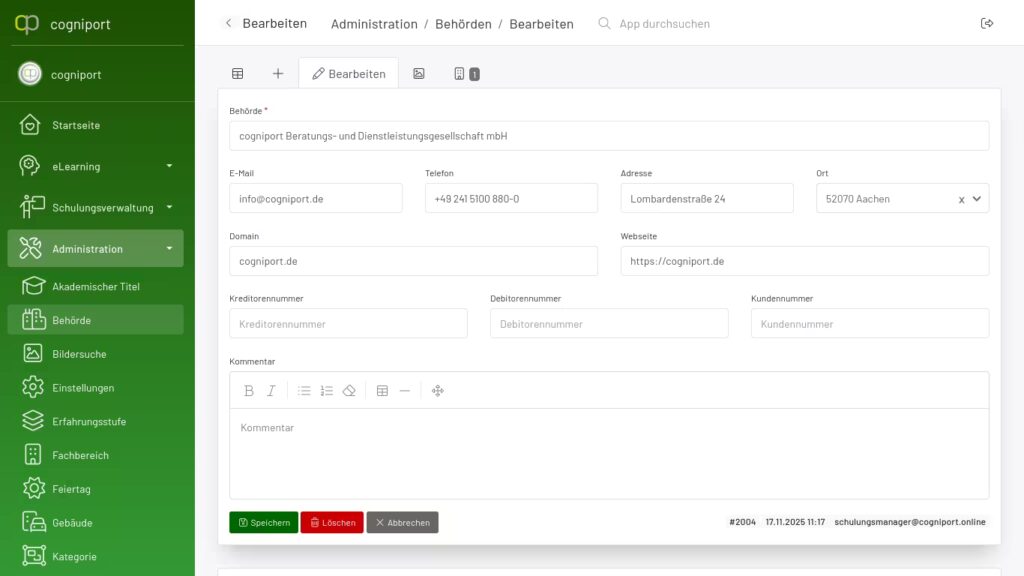Click the green Speichern button
The image size is (1024, 576).
point(264,523)
